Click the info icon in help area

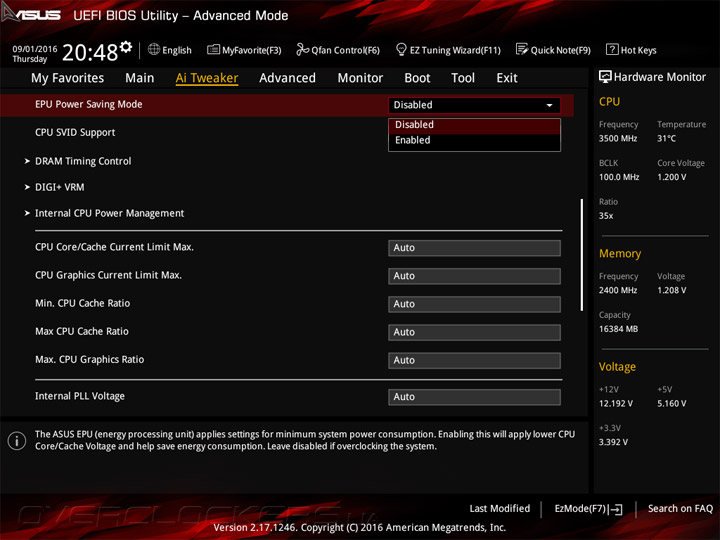17,441
